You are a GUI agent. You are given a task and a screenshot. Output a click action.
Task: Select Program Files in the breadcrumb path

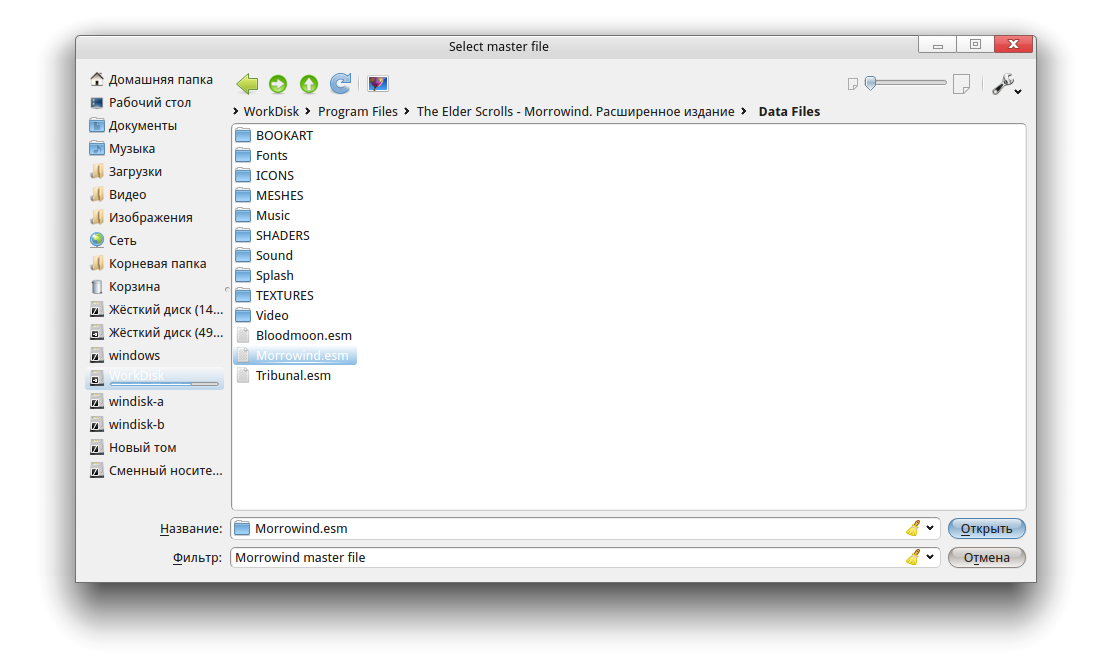point(357,111)
